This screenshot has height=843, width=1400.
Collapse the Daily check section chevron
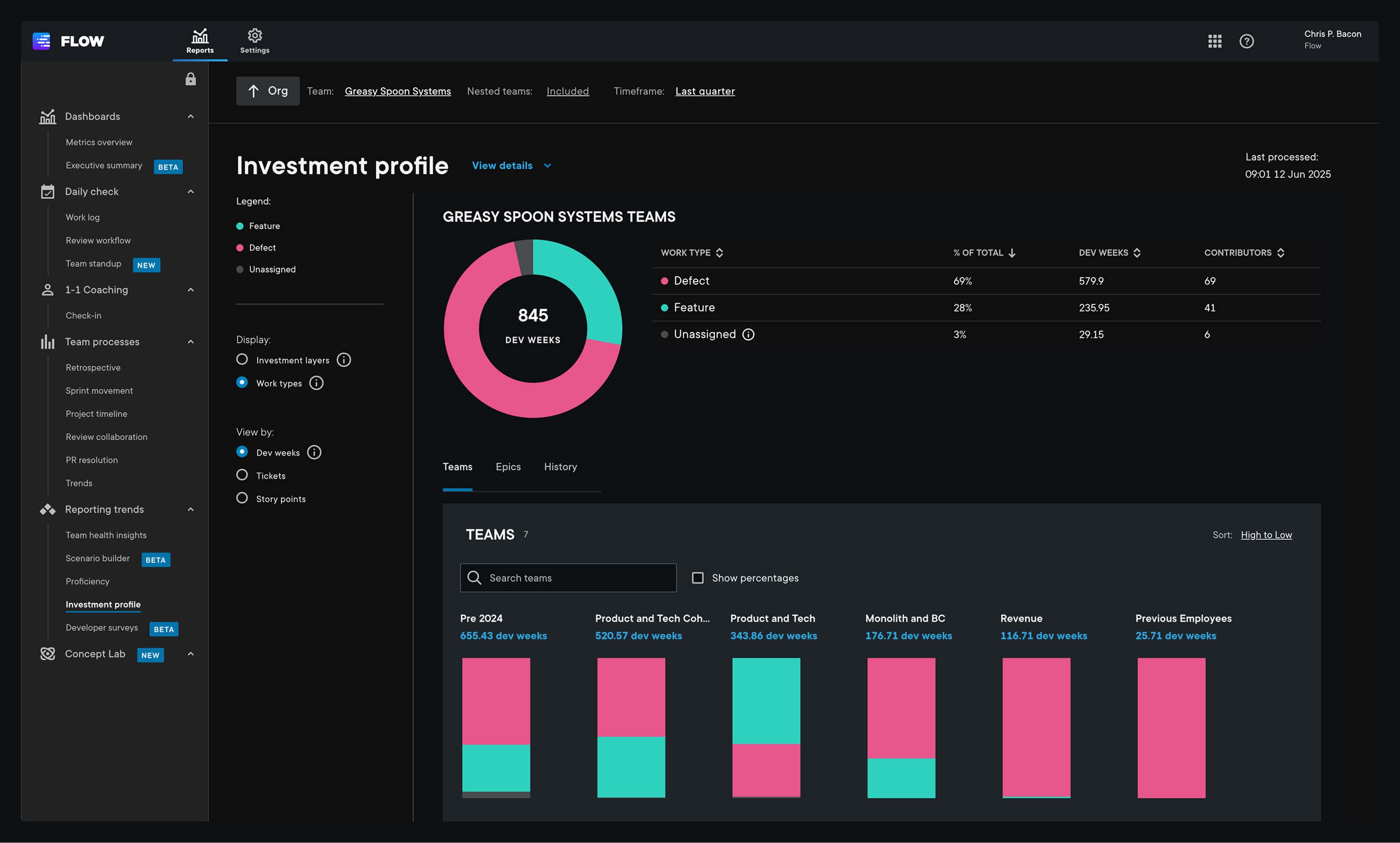coord(191,192)
